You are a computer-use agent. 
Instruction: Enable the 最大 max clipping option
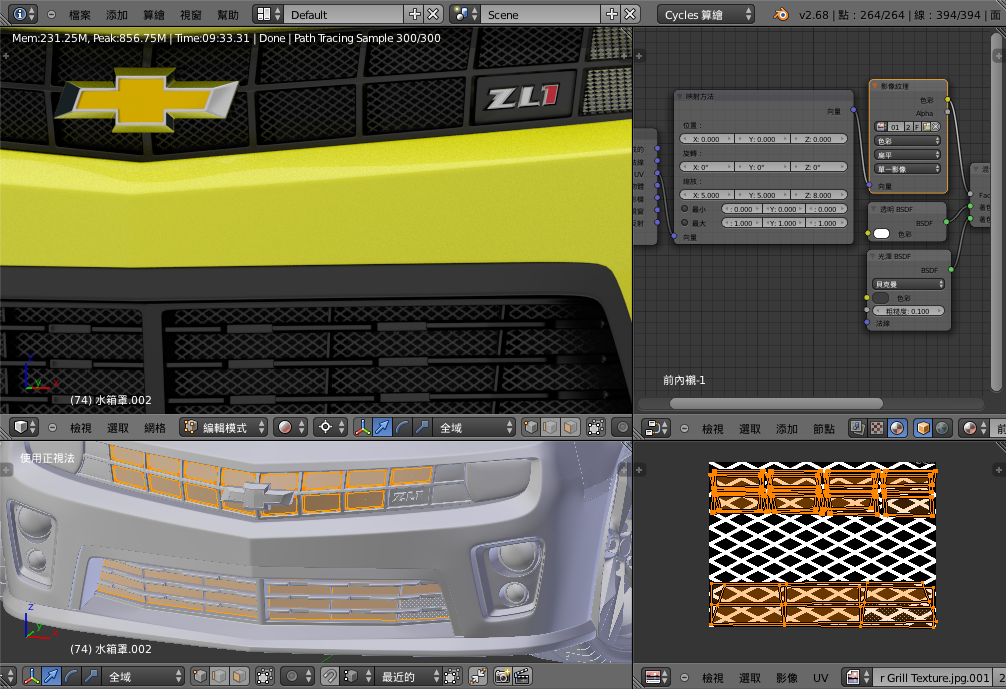pyautogui.click(x=685, y=223)
